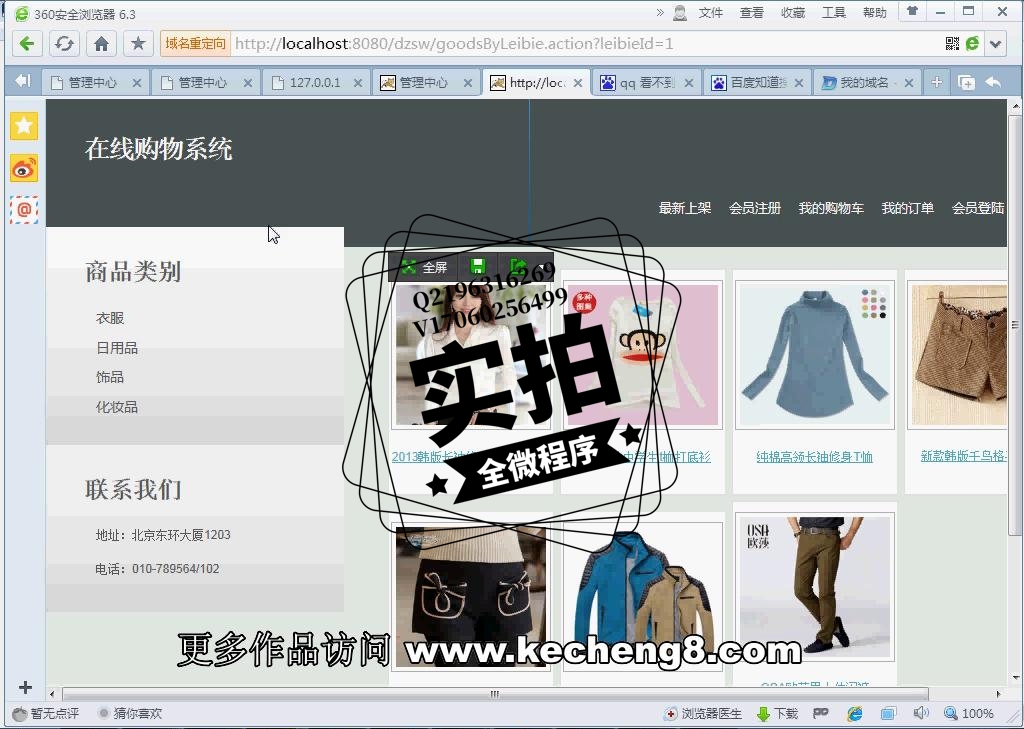Click the olive trousers product thumbnail

[x=814, y=587]
